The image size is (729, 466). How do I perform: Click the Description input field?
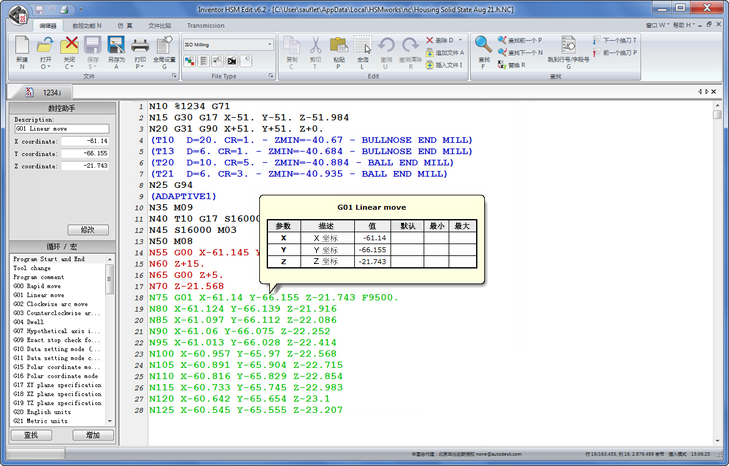click(62, 129)
